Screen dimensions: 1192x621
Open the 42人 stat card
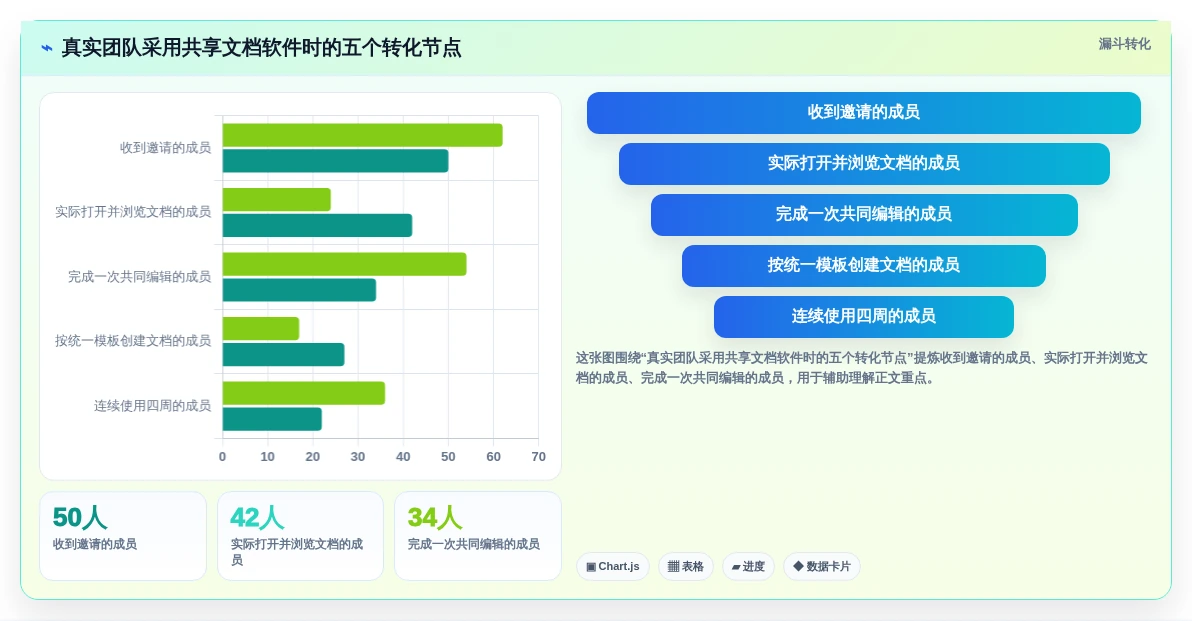300,536
